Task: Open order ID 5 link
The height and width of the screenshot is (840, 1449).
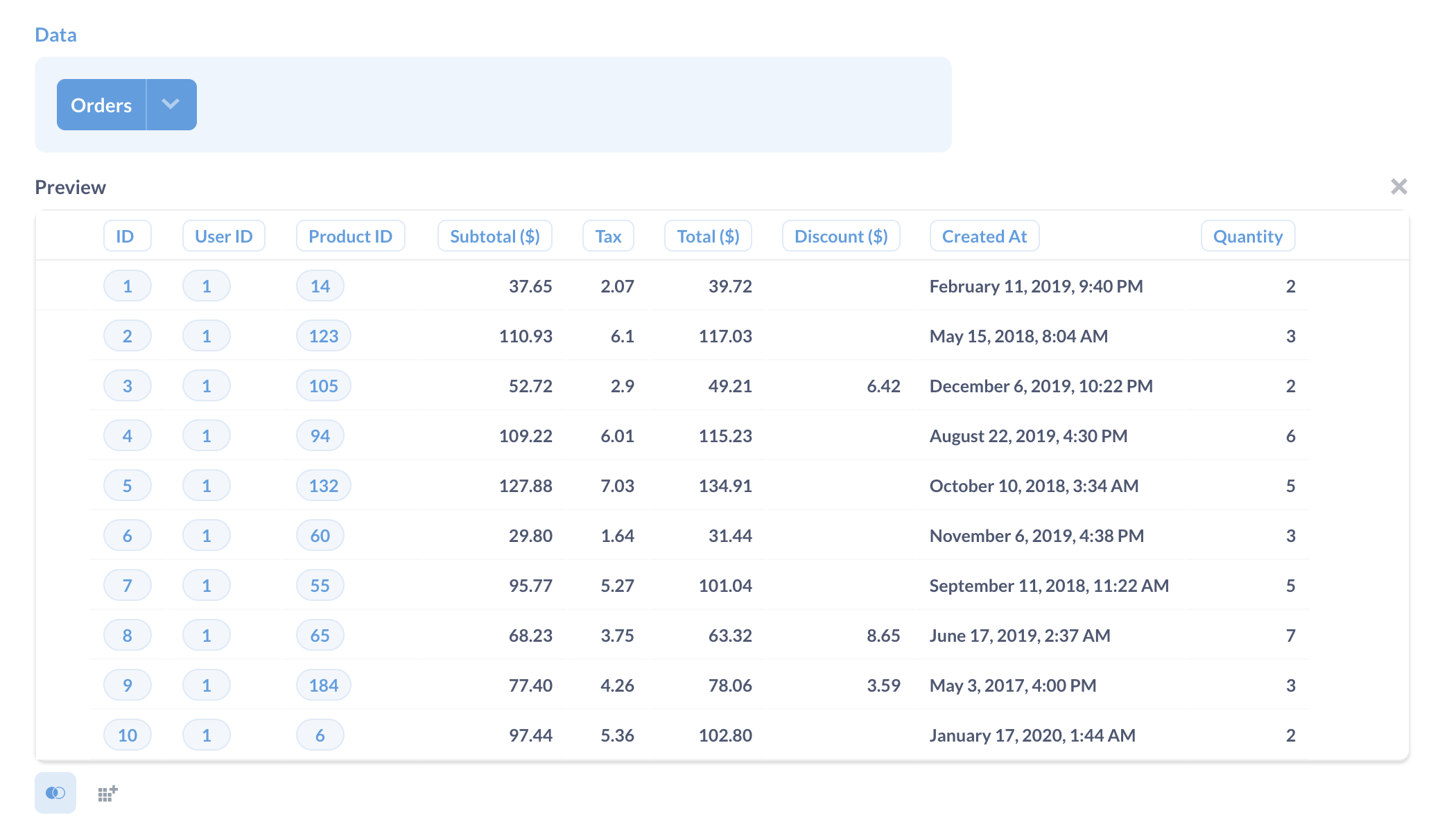Action: [x=128, y=486]
